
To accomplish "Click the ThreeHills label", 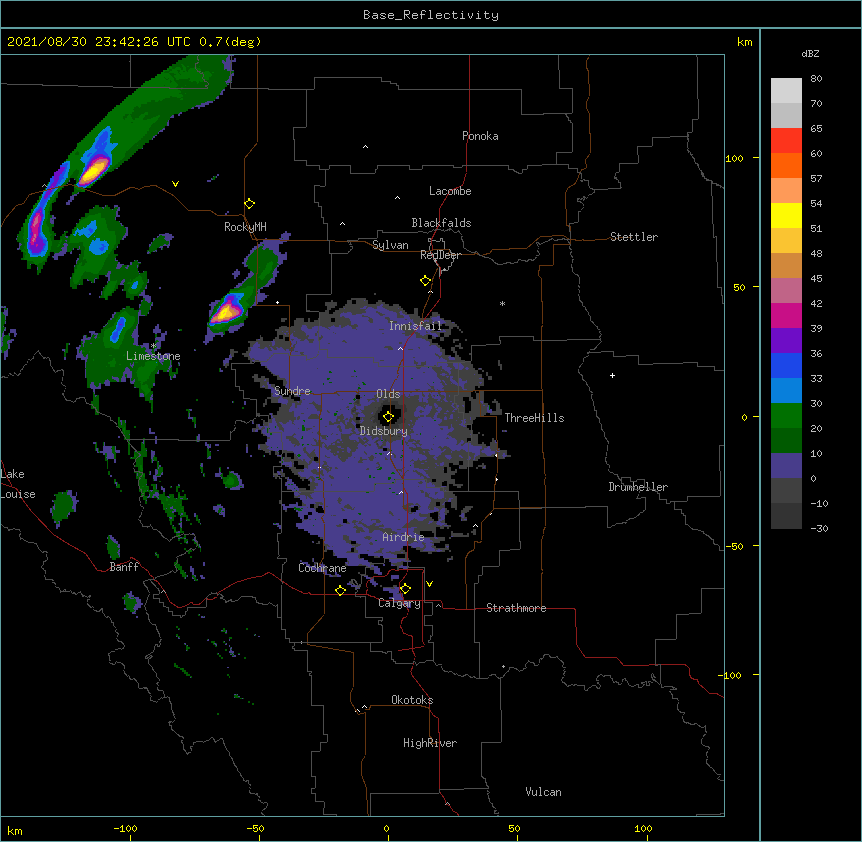I will 534,418.
